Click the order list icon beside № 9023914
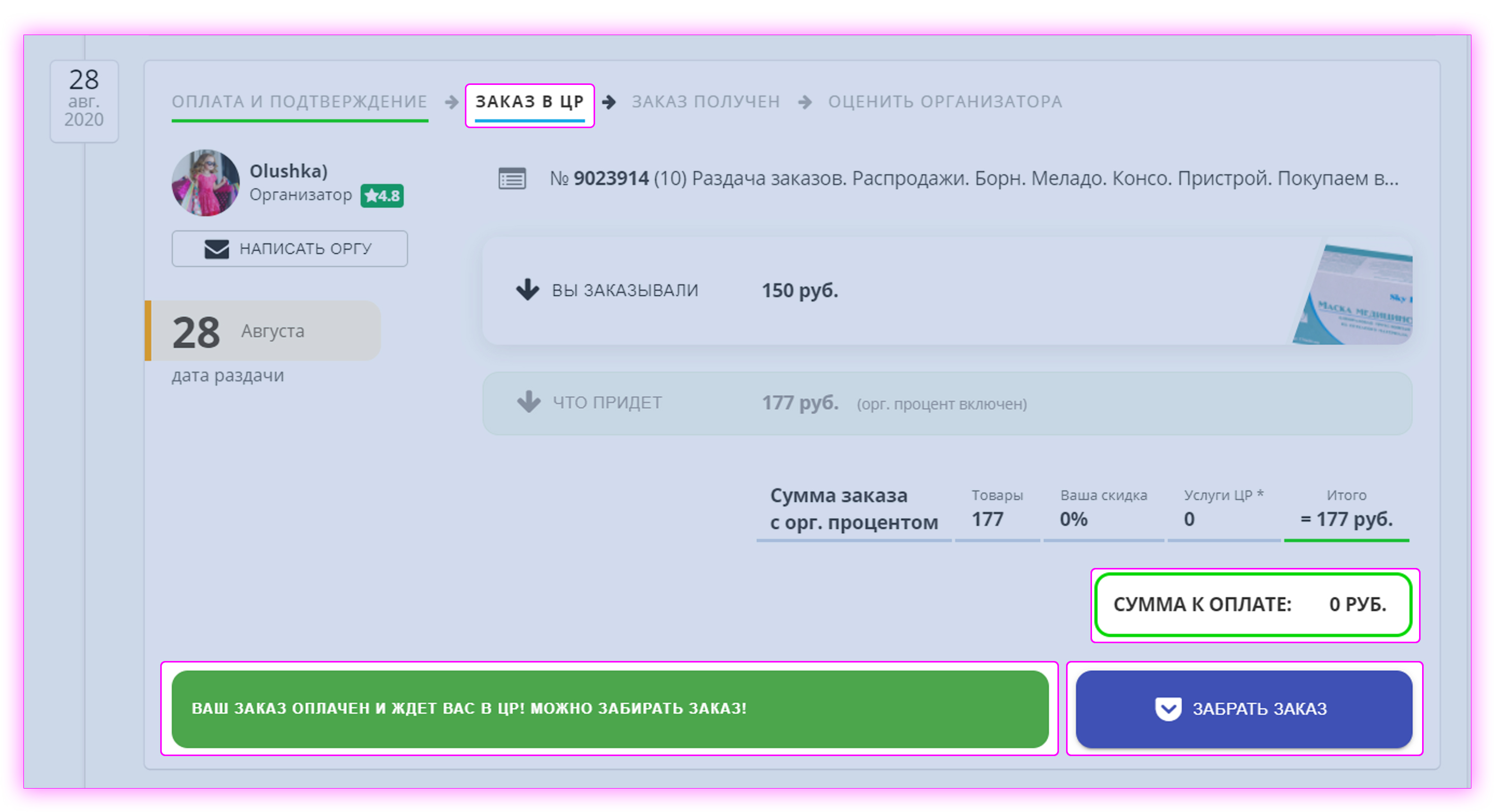This screenshot has height=812, width=1504. coord(512,178)
